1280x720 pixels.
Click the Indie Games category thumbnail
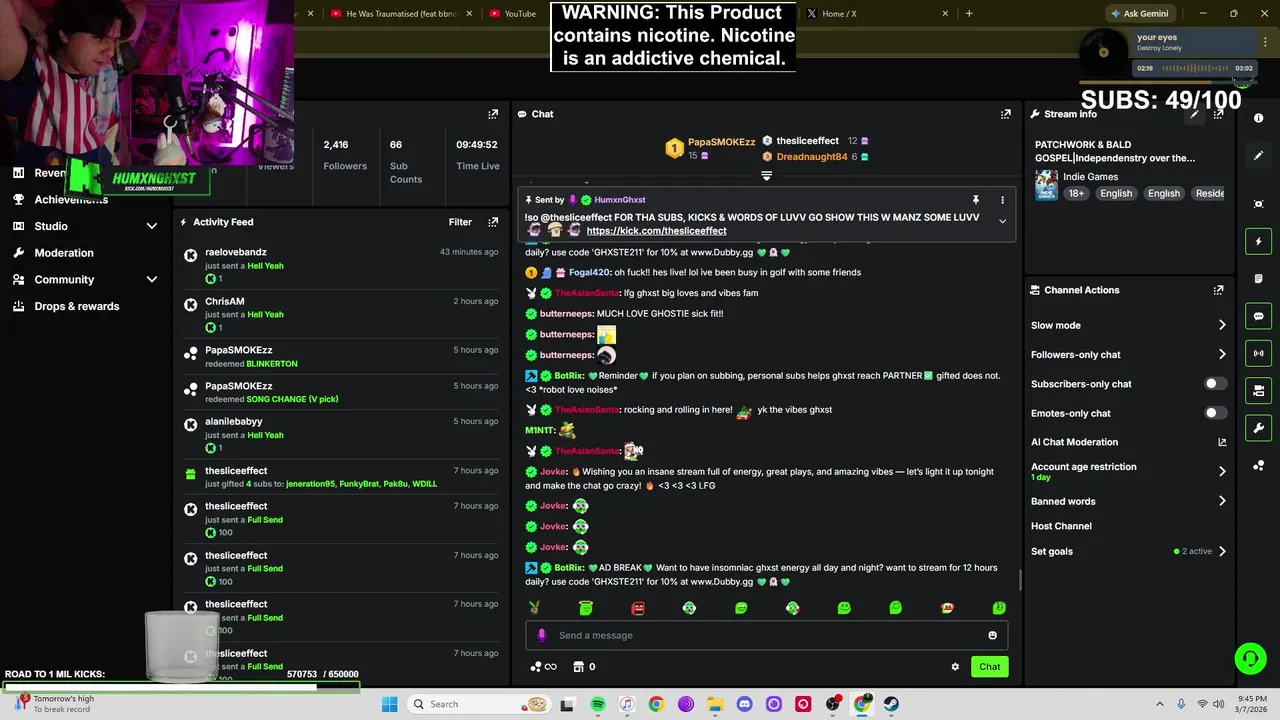(1046, 185)
